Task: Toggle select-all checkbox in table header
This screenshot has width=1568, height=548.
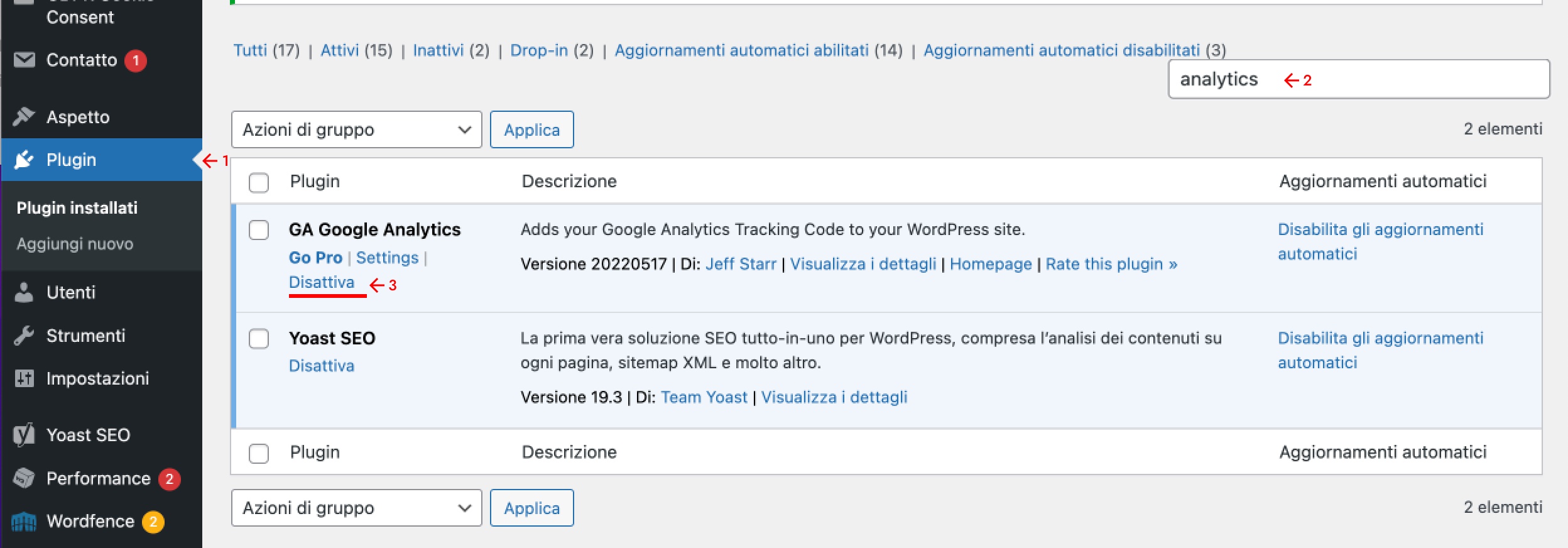Action: [x=259, y=182]
